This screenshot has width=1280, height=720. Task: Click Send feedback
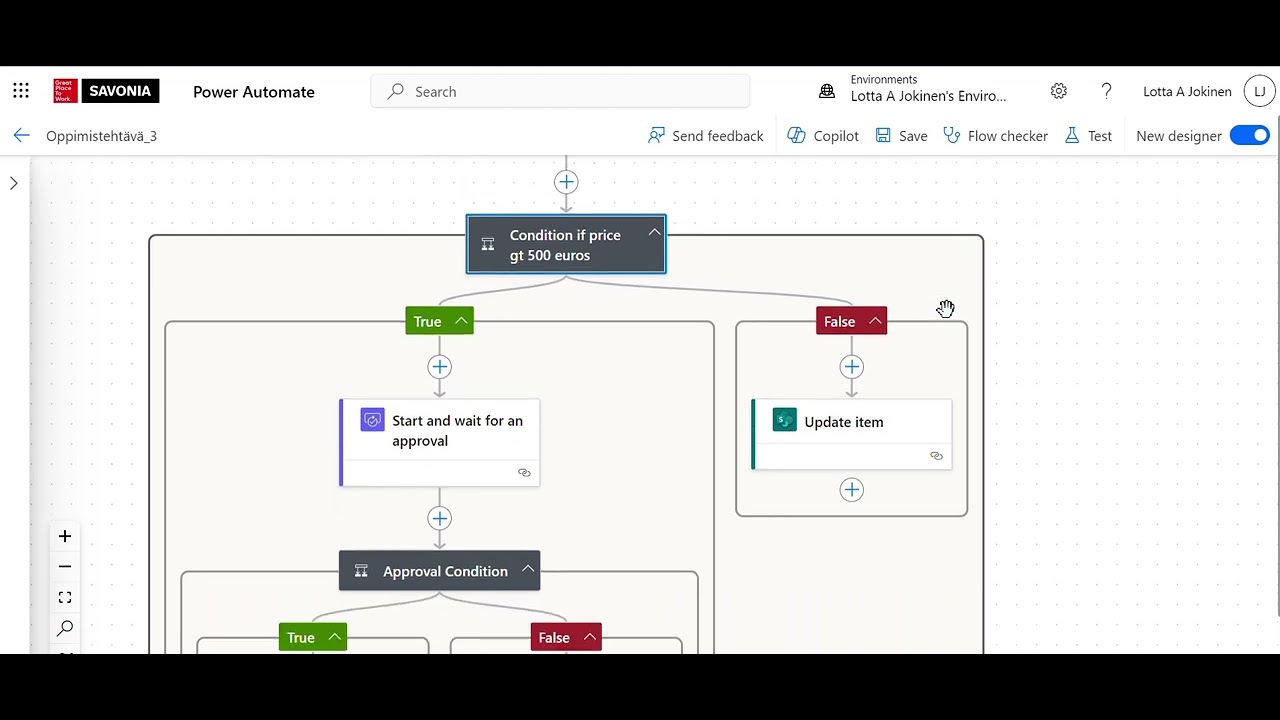[x=706, y=136]
